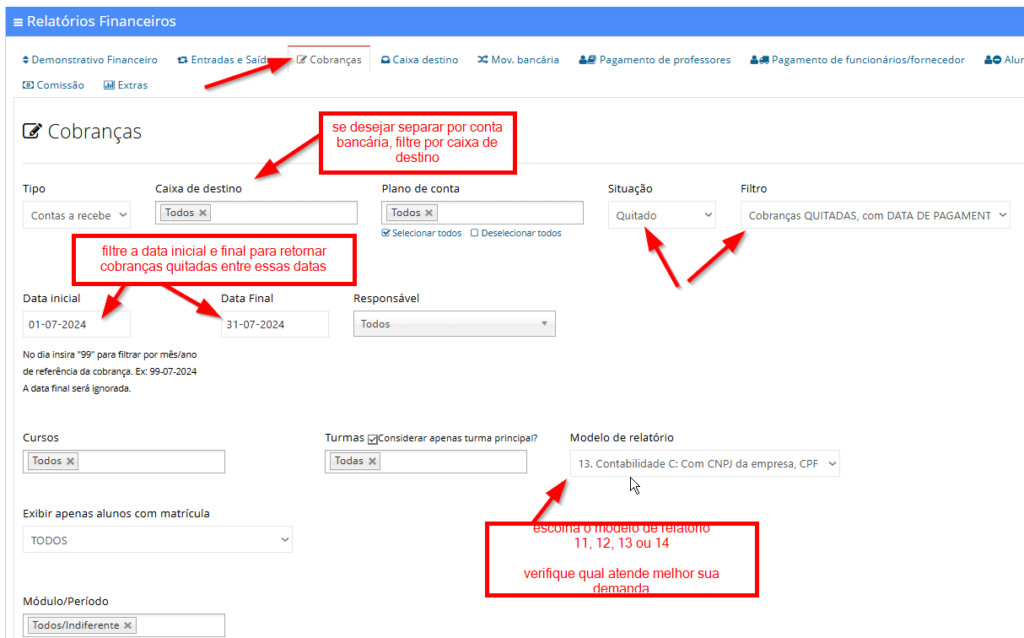Viewport: 1024px width, 638px height.
Task: Open the Exibir apenas alunos com matrícula selector
Action: 157,539
